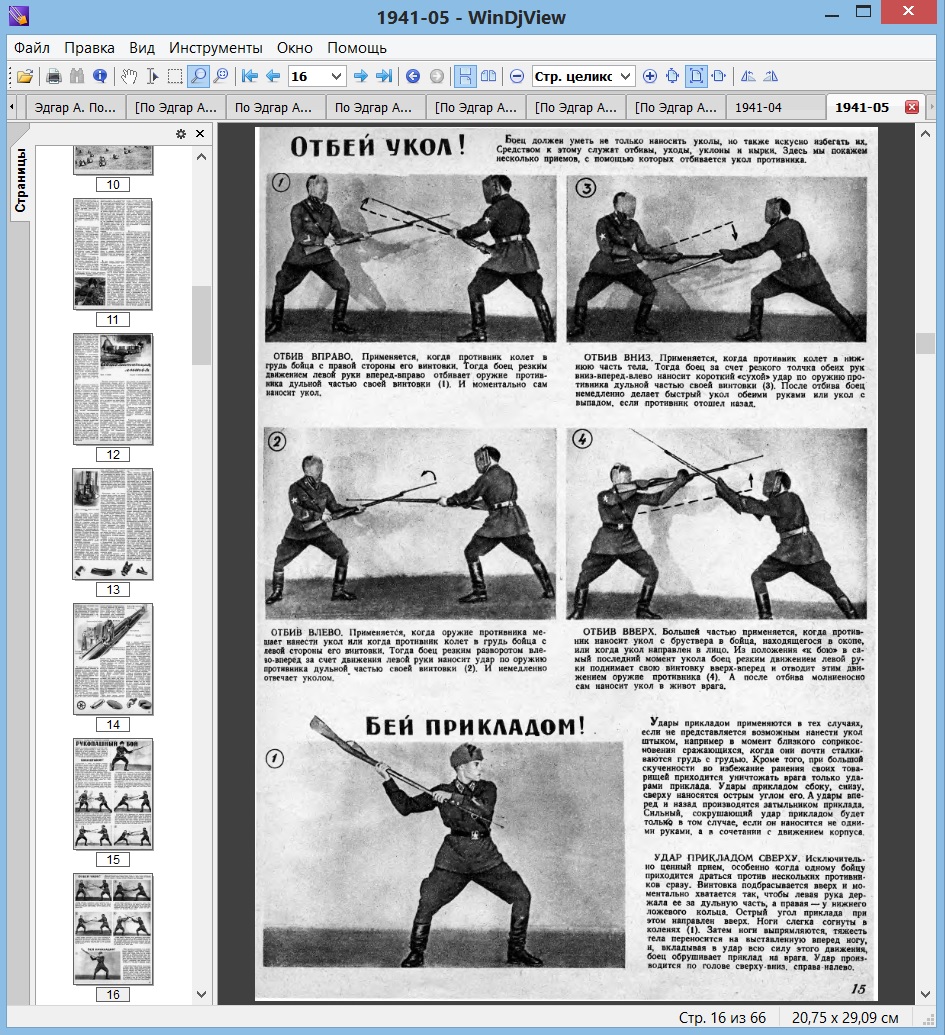This screenshot has height=1035, width=945.
Task: Enable the hand drag tool
Action: pos(129,76)
